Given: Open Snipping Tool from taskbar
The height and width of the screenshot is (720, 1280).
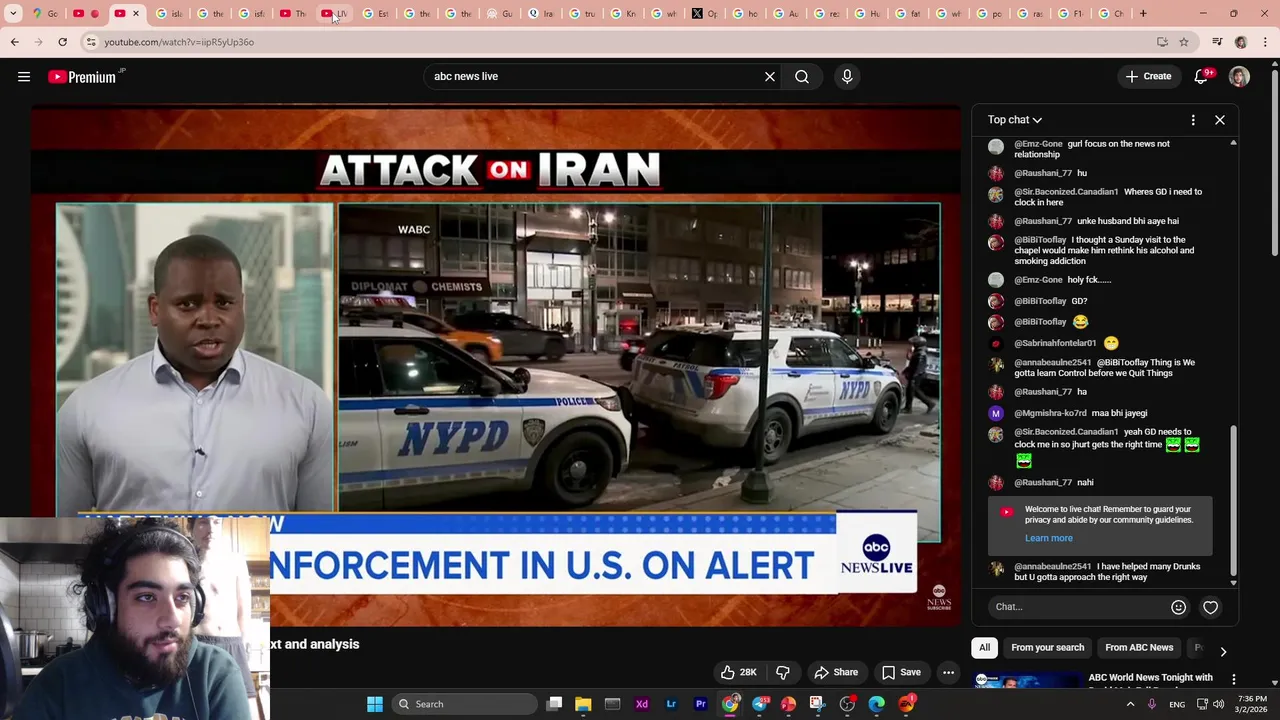Looking at the screenshot, I should point(818,704).
